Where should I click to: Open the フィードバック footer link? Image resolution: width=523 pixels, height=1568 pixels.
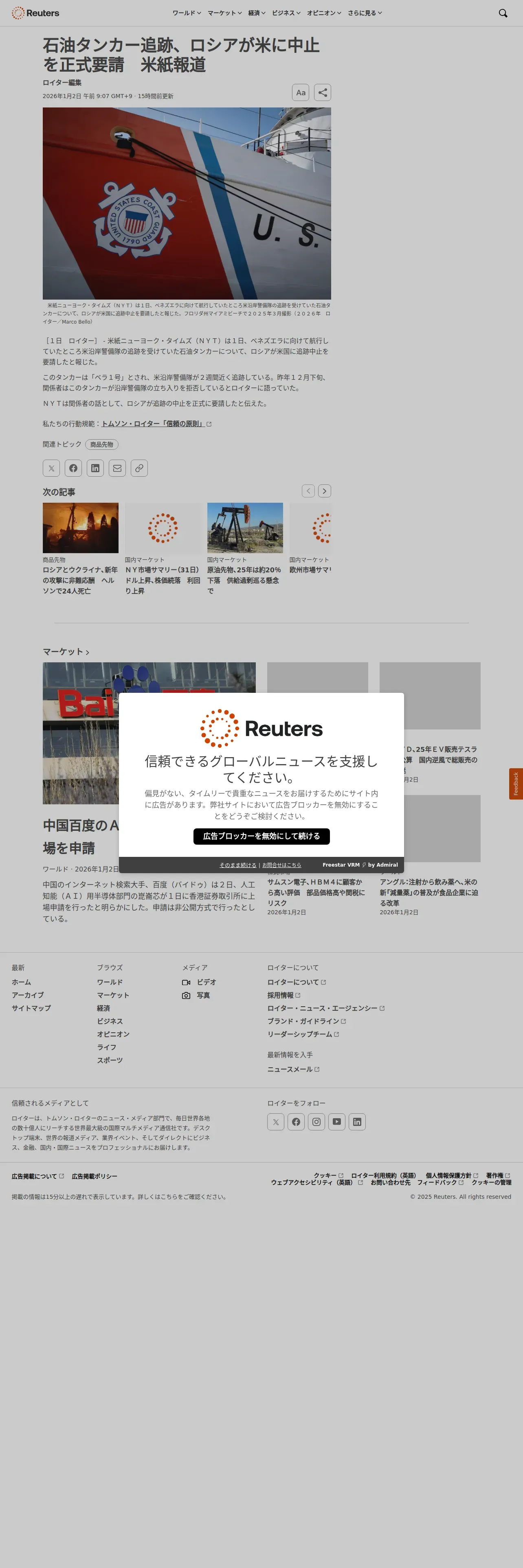tap(440, 1183)
